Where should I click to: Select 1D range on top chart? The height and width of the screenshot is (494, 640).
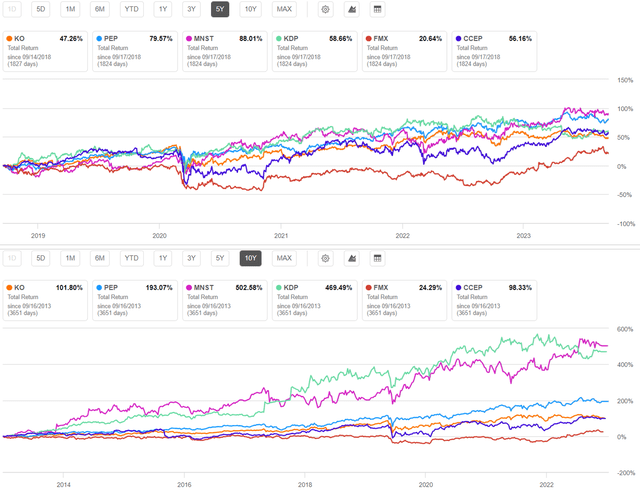[12, 9]
